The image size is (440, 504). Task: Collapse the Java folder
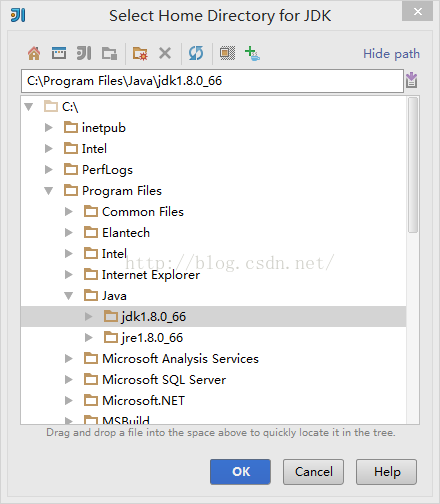[x=69, y=296]
